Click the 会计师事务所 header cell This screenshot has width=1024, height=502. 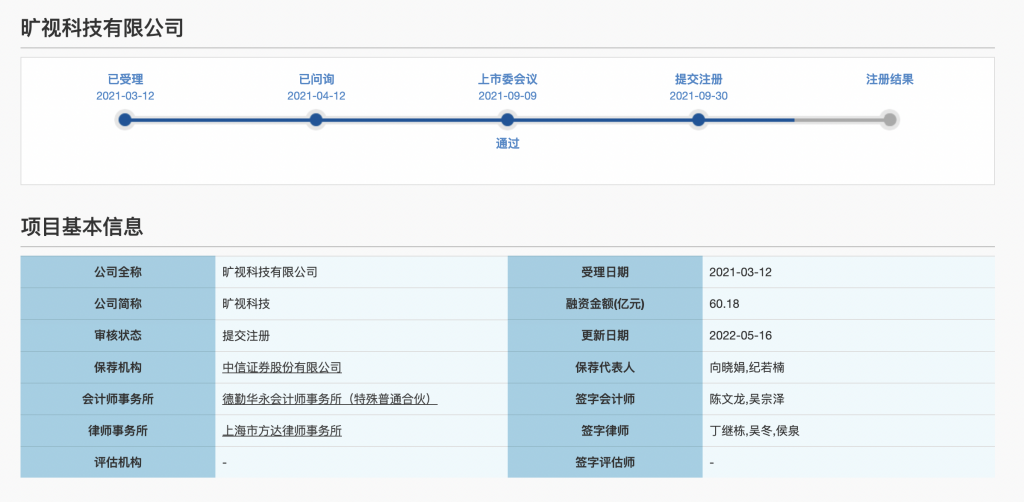pos(118,399)
